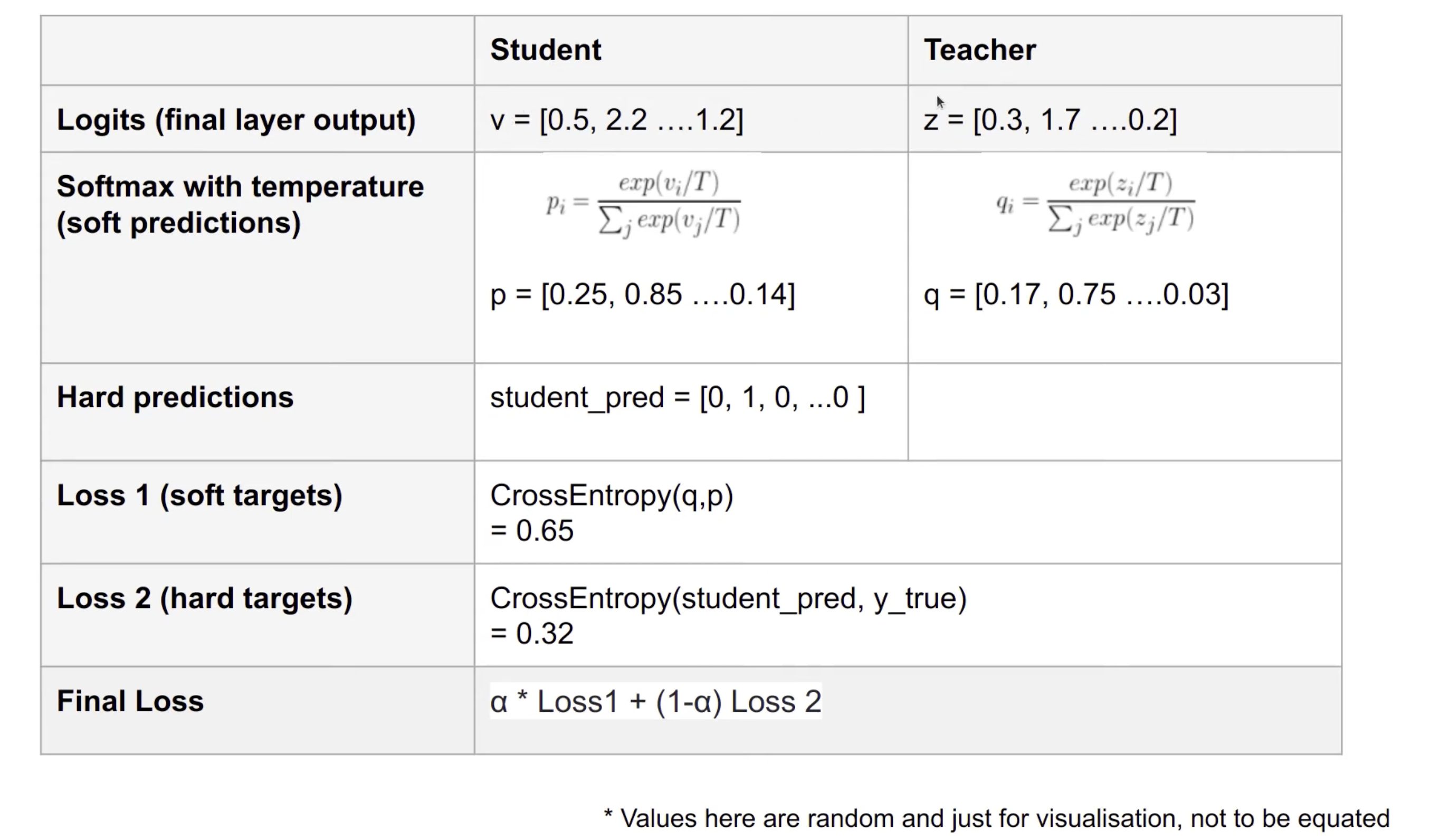The height and width of the screenshot is (840, 1449).
Task: Click CrossEntropy(student_pred, y_true) text
Action: pos(729,598)
